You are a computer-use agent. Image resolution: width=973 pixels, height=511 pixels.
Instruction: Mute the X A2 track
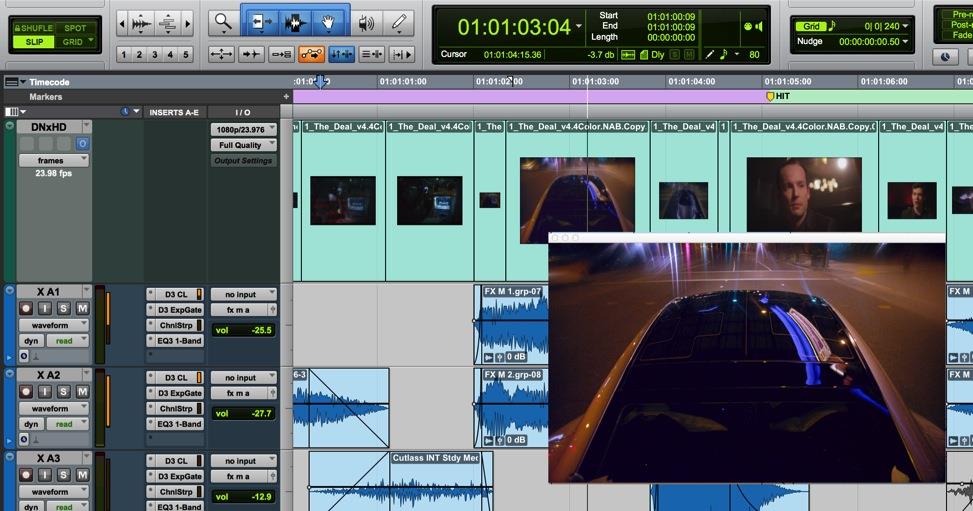click(82, 392)
